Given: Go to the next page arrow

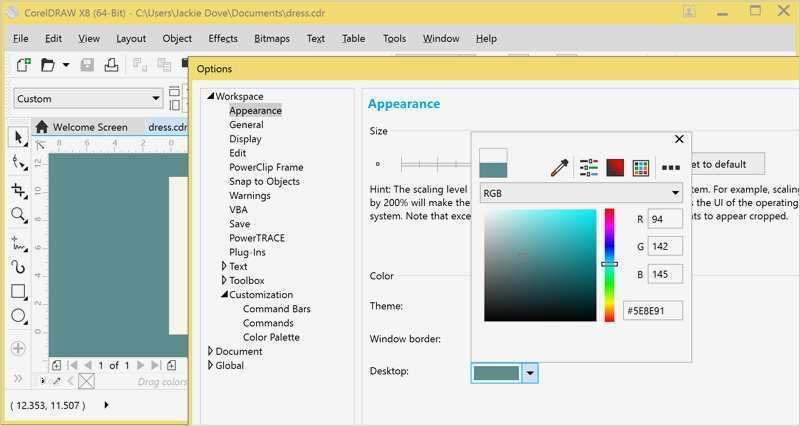Looking at the screenshot, I should (141, 365).
